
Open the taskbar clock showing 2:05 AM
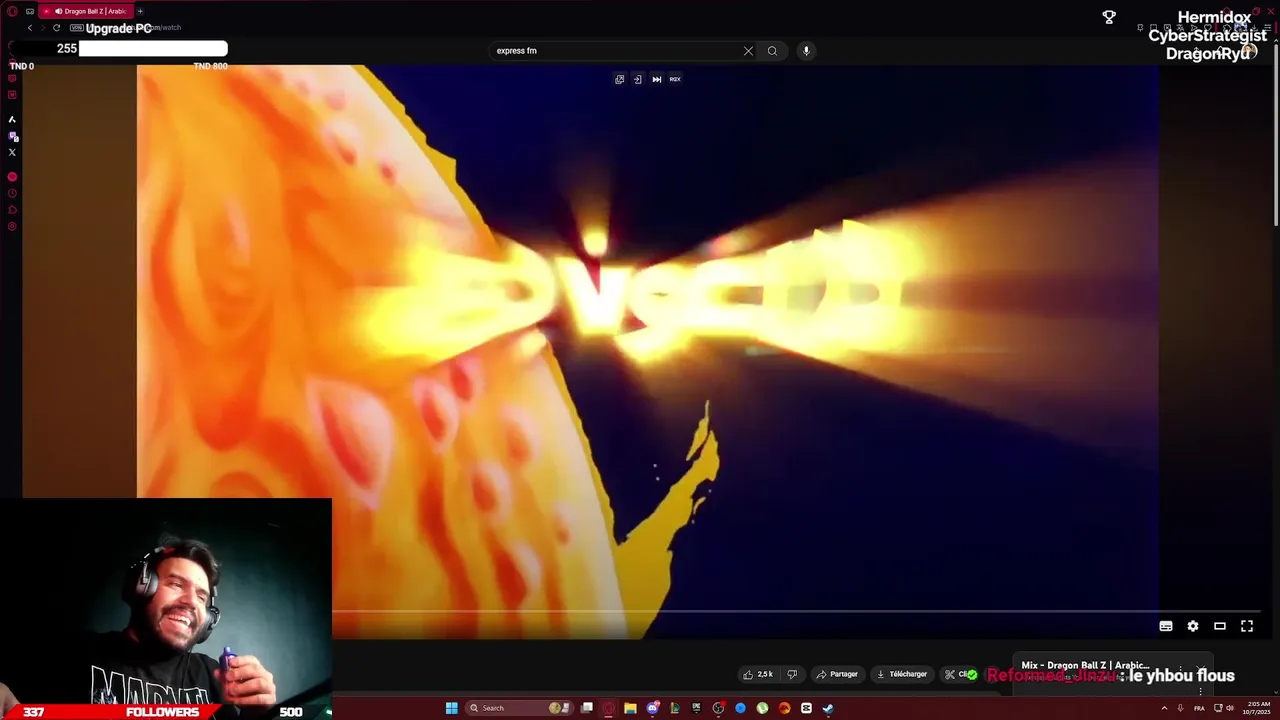(x=1257, y=708)
